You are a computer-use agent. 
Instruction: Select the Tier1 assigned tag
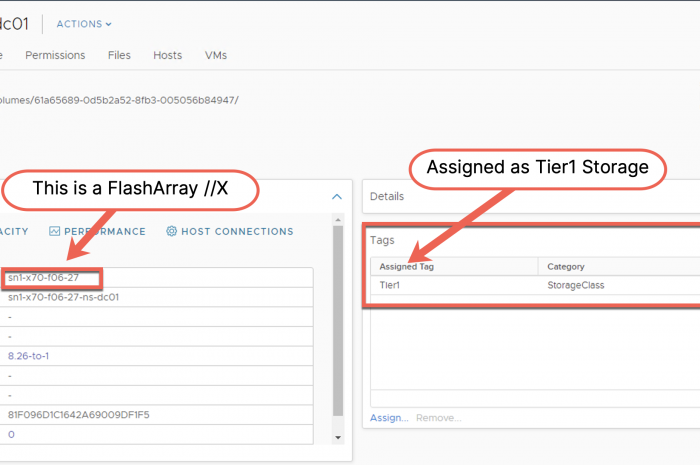tap(390, 285)
